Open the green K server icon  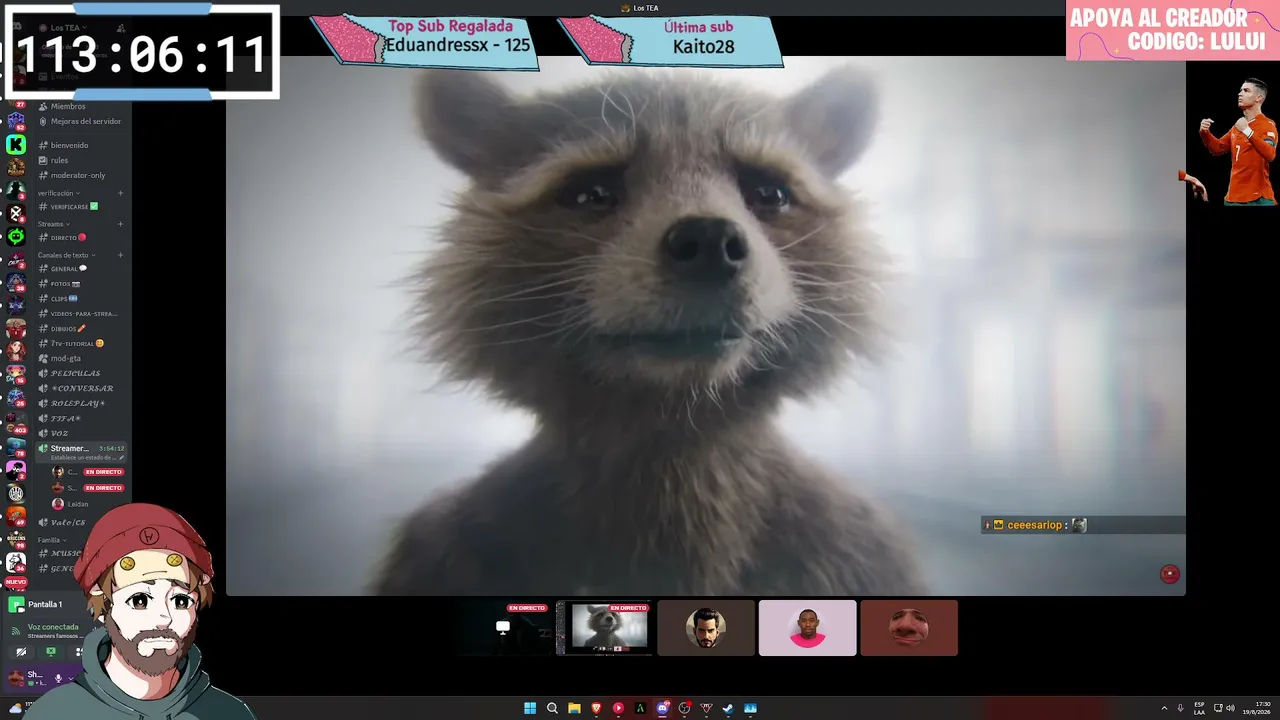pyautogui.click(x=16, y=145)
